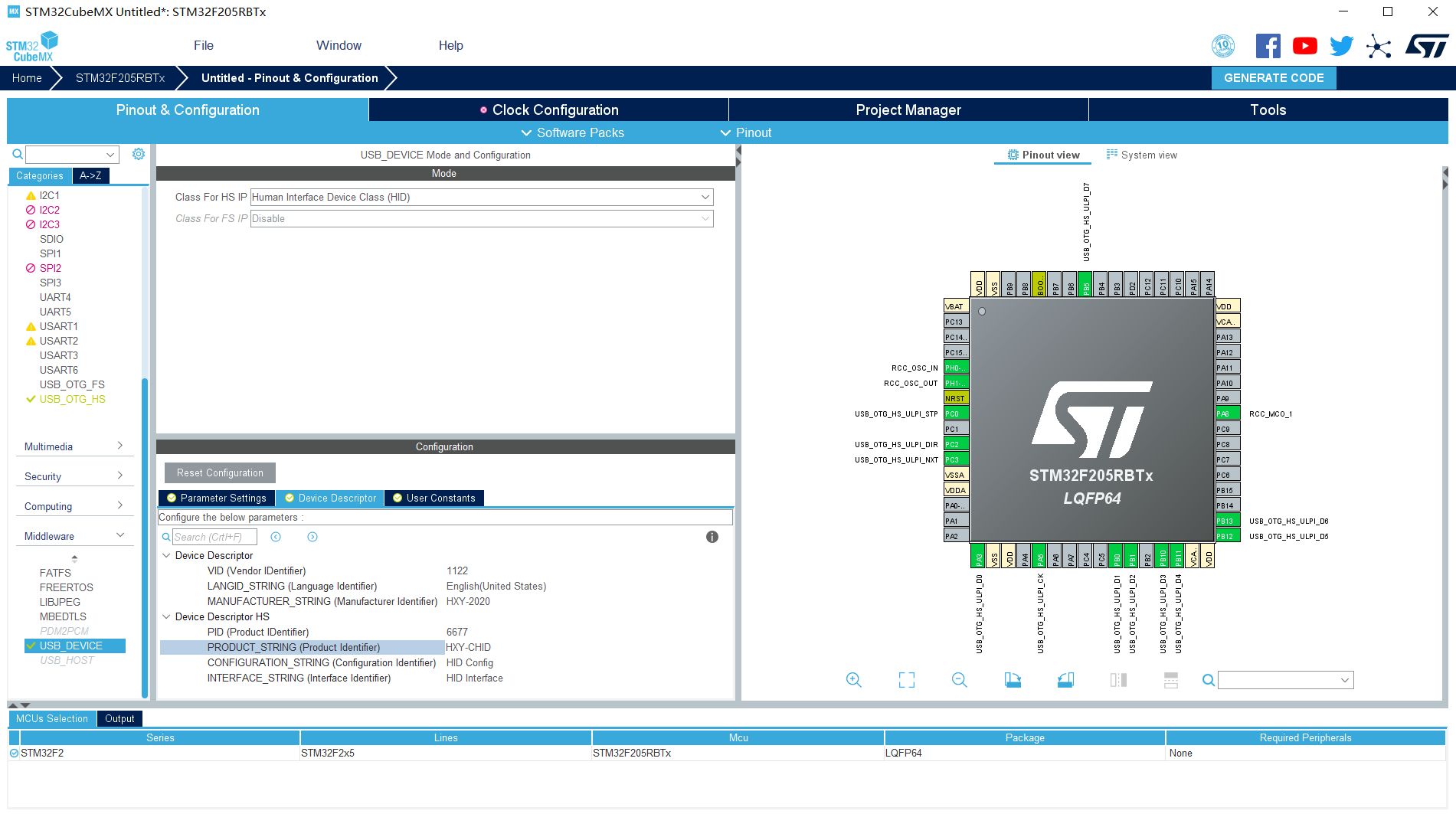Select USB_DEVICE in the Middleware list
The height and width of the screenshot is (814, 1456).
(71, 645)
